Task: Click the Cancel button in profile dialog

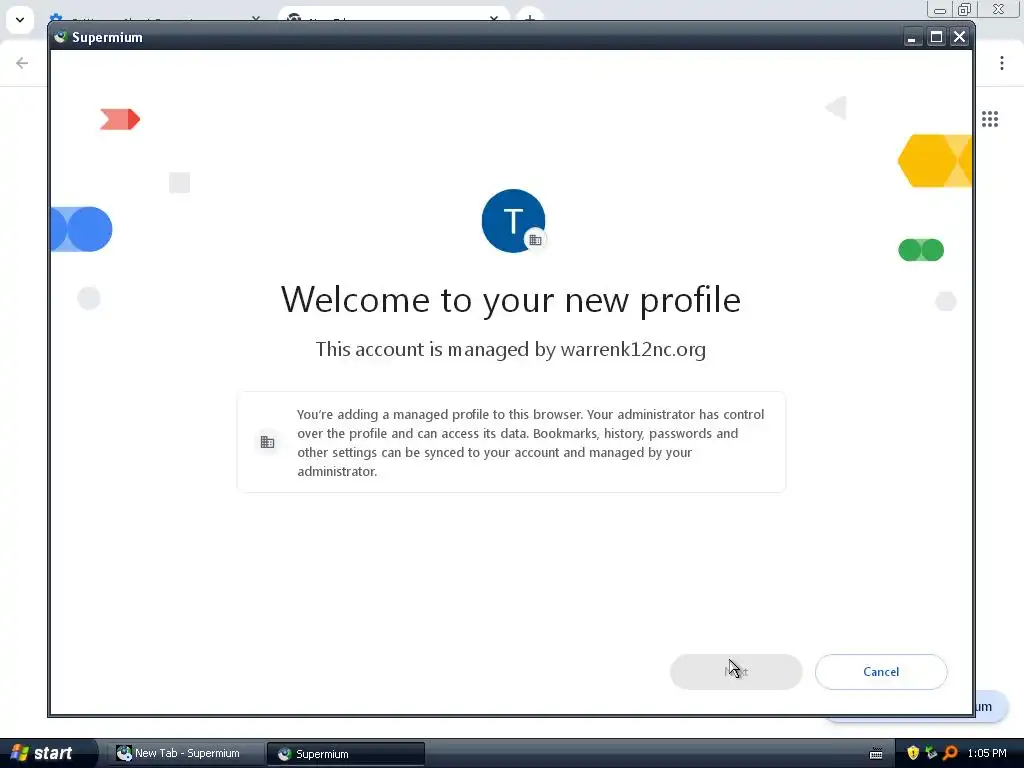Action: click(880, 671)
